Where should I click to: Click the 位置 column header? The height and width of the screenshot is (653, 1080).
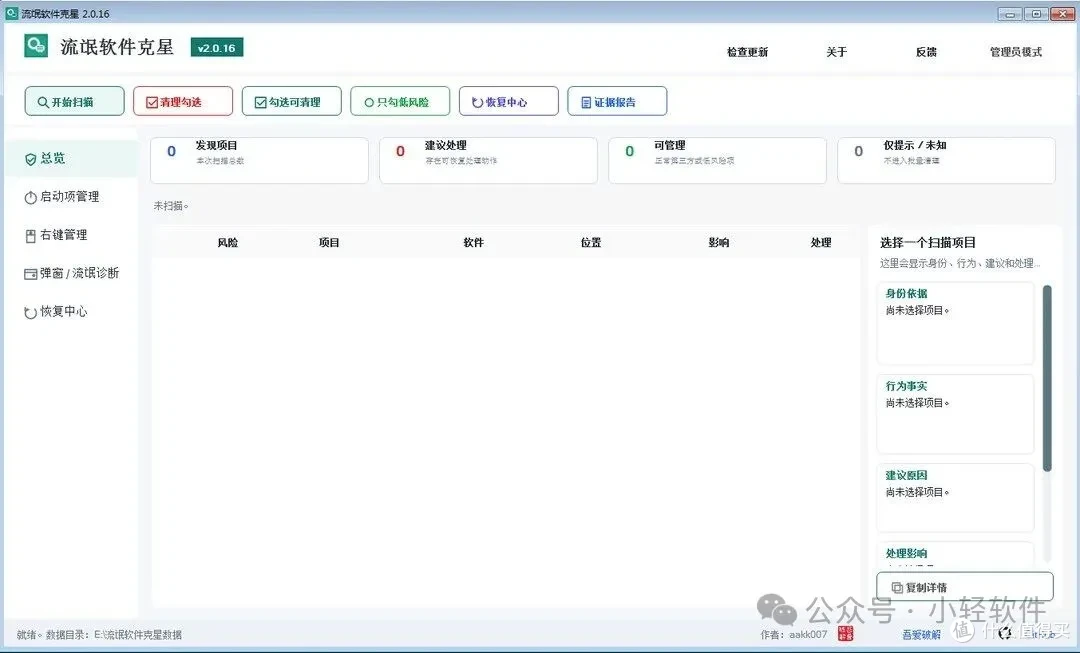(x=591, y=242)
